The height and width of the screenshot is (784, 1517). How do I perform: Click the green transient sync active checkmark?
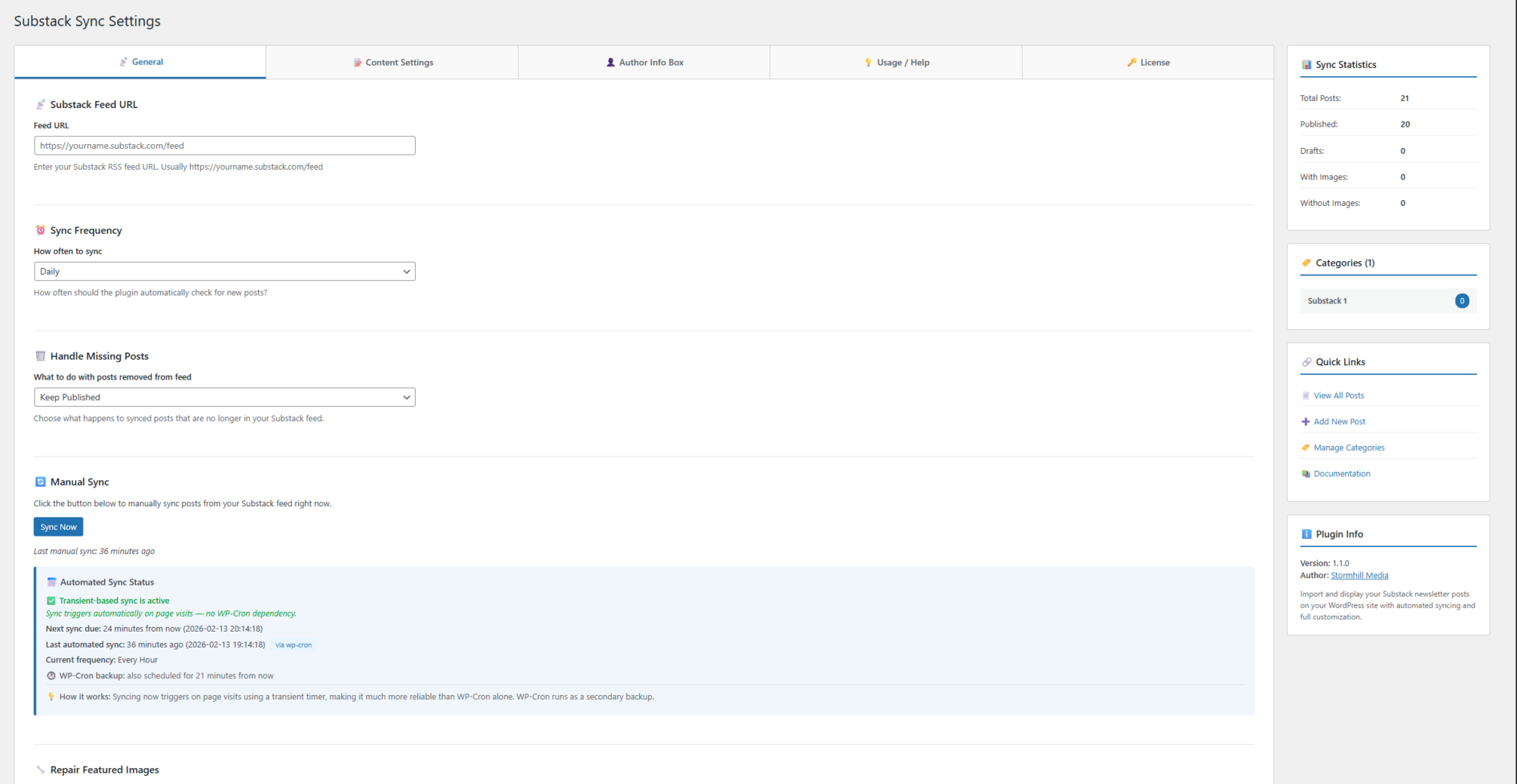51,601
